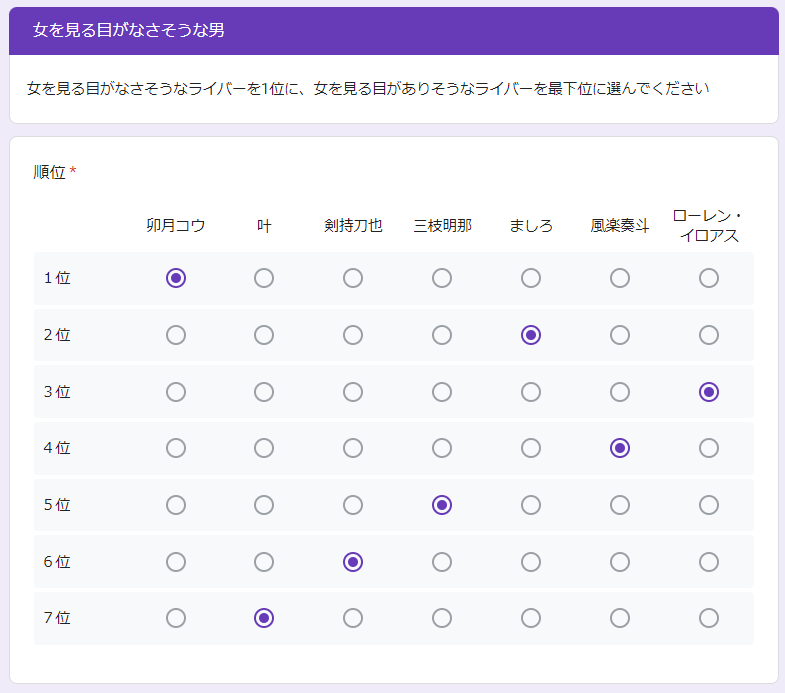Choose 卯月コウ in the 2位 row
Image resolution: width=785 pixels, height=693 pixels.
click(176, 335)
